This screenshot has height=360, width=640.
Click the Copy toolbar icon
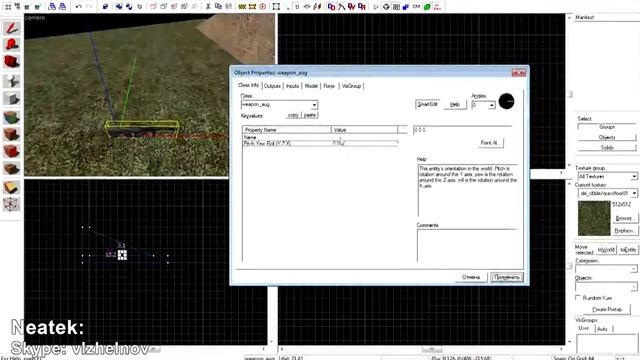point(218,7)
